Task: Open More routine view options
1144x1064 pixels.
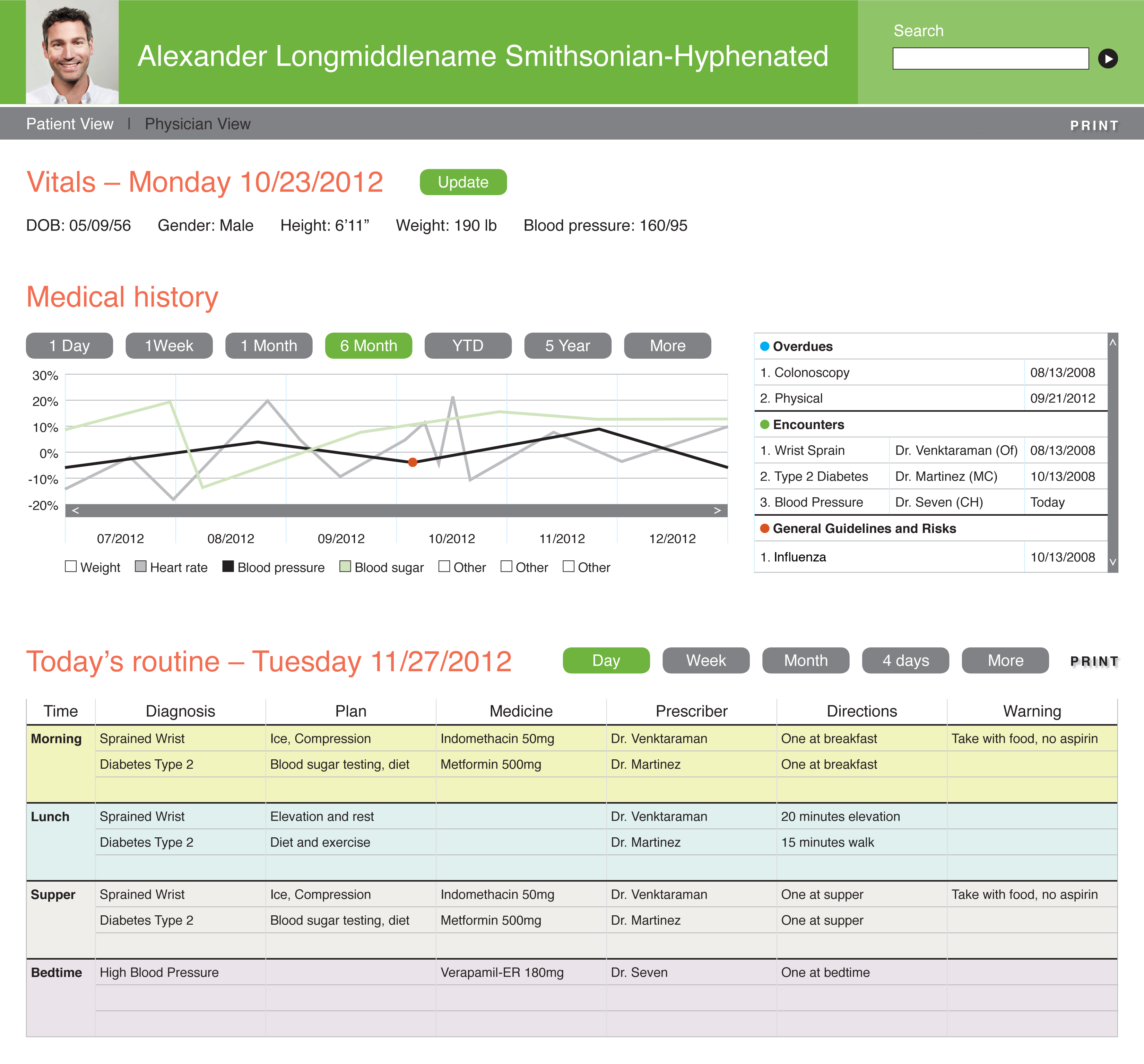Action: (1005, 660)
